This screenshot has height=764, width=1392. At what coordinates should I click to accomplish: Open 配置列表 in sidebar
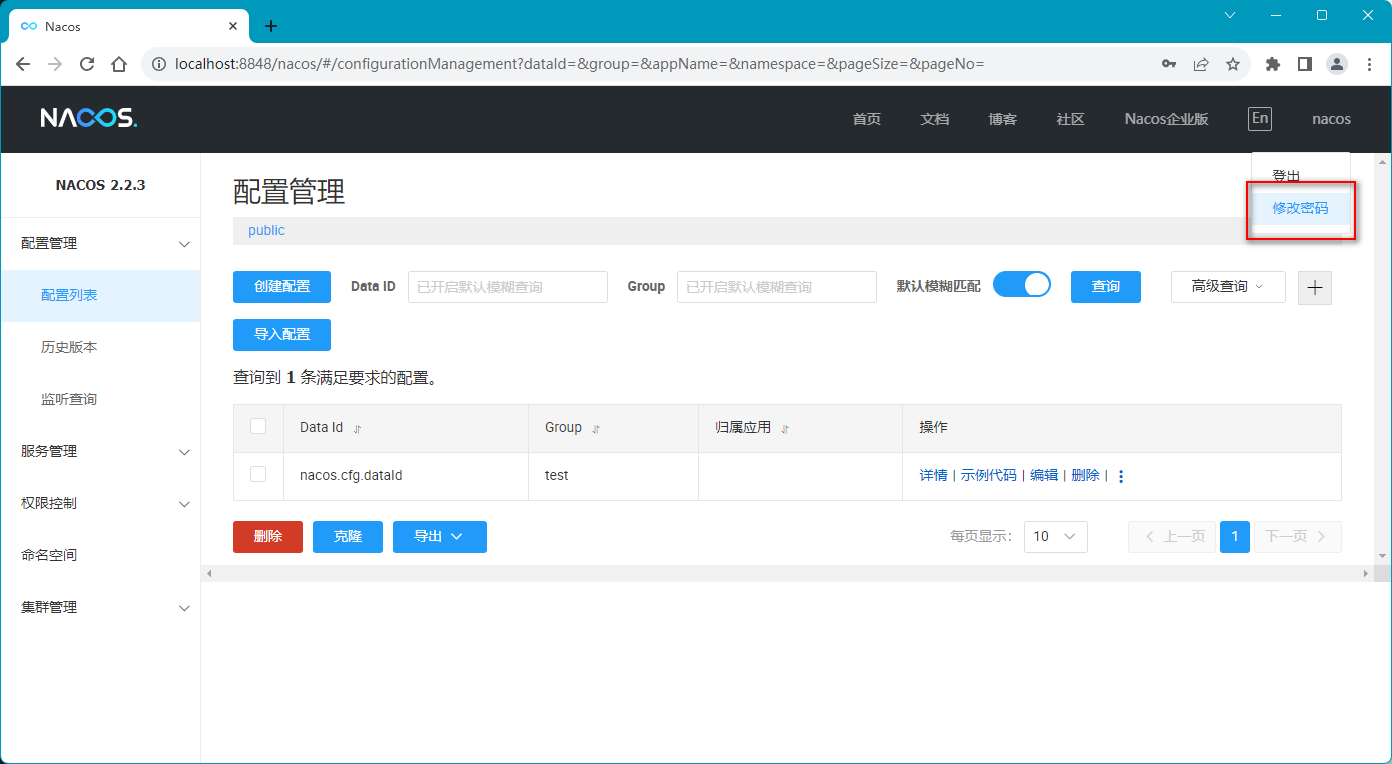pos(100,295)
